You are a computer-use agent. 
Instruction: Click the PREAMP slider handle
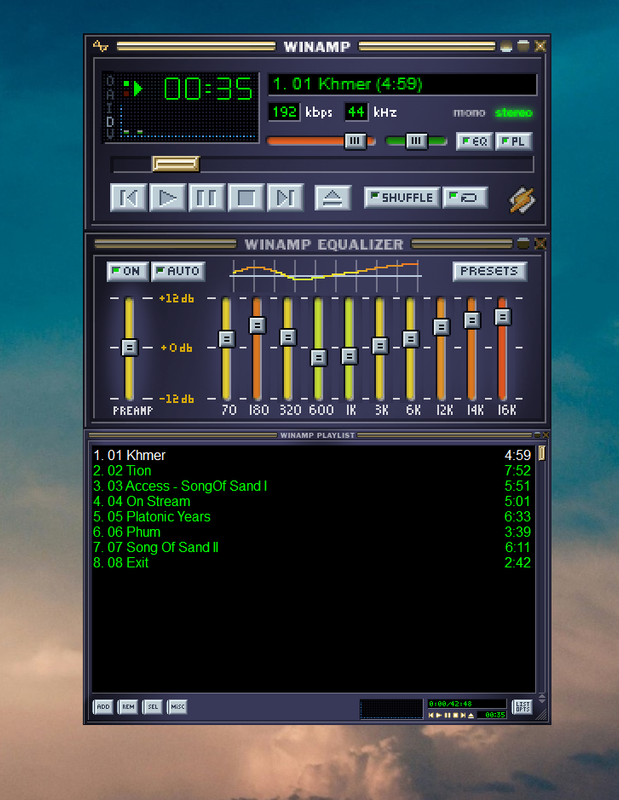pos(130,347)
